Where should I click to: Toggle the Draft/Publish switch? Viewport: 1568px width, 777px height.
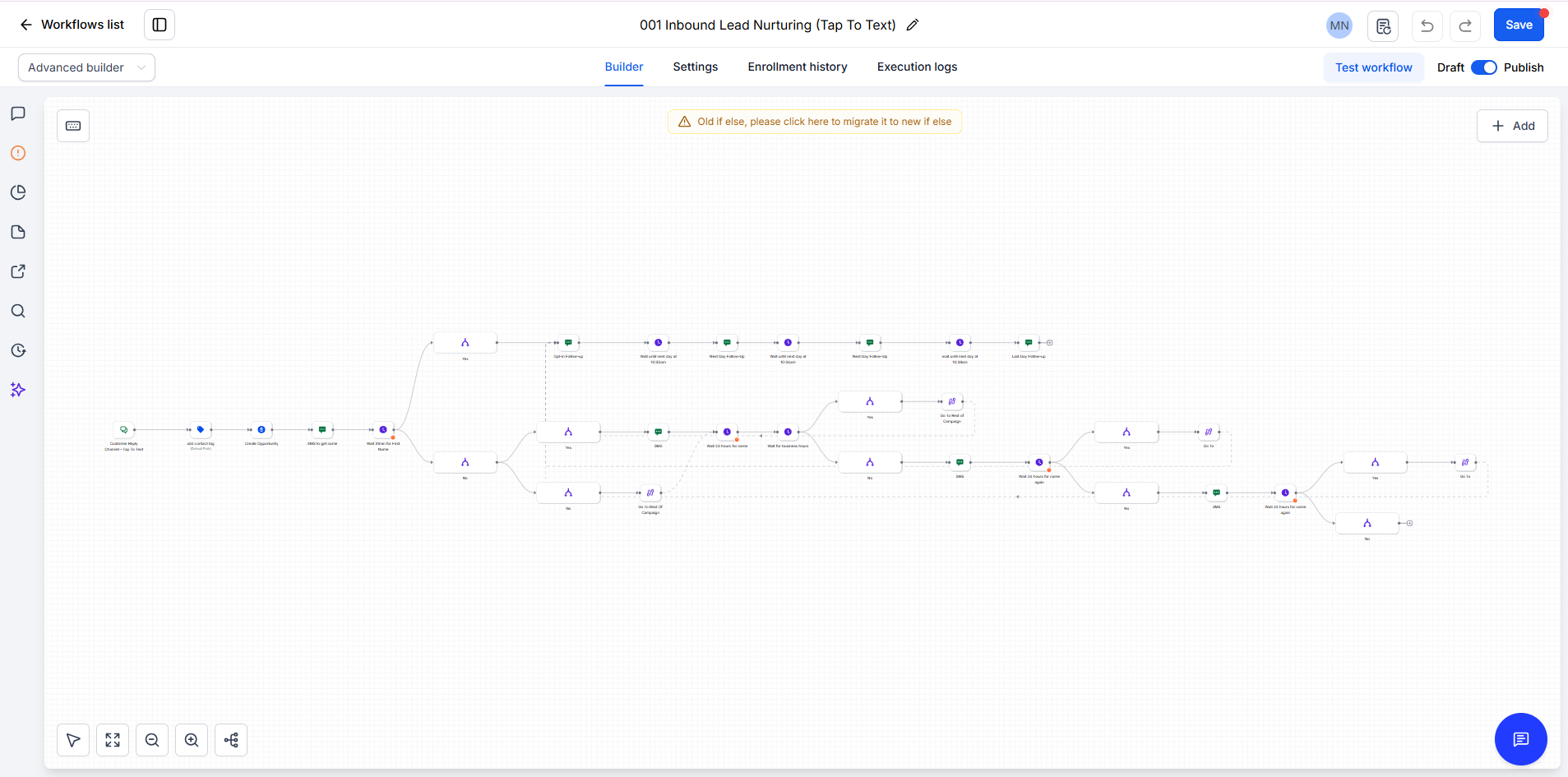(1484, 67)
